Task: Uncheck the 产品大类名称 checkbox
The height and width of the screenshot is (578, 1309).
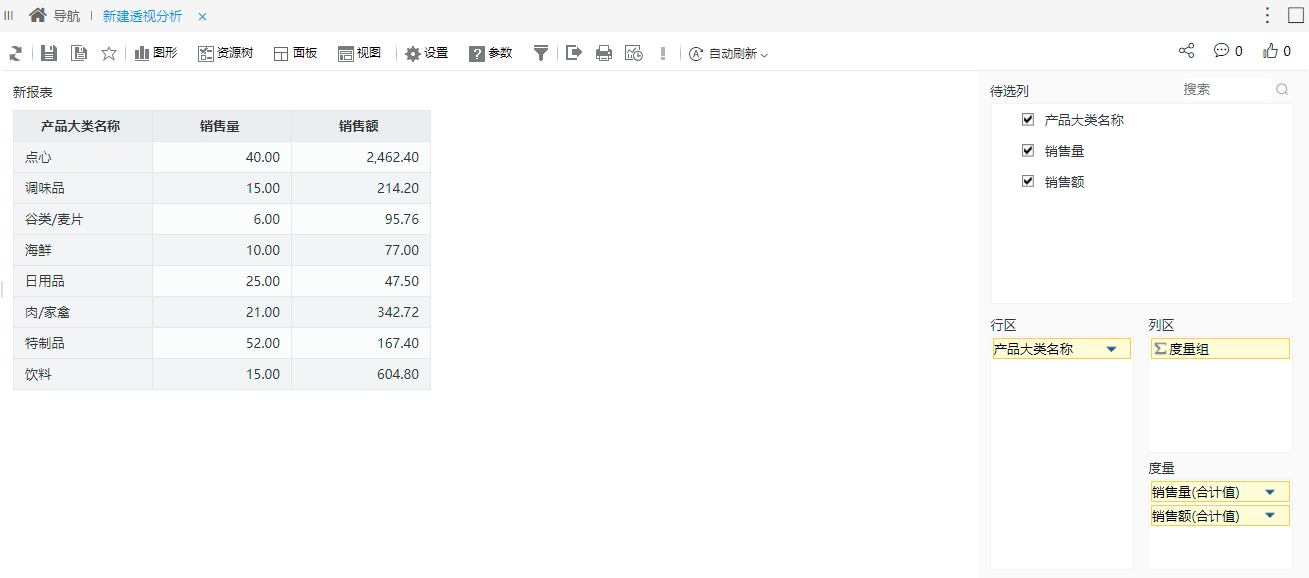Action: (1028, 119)
